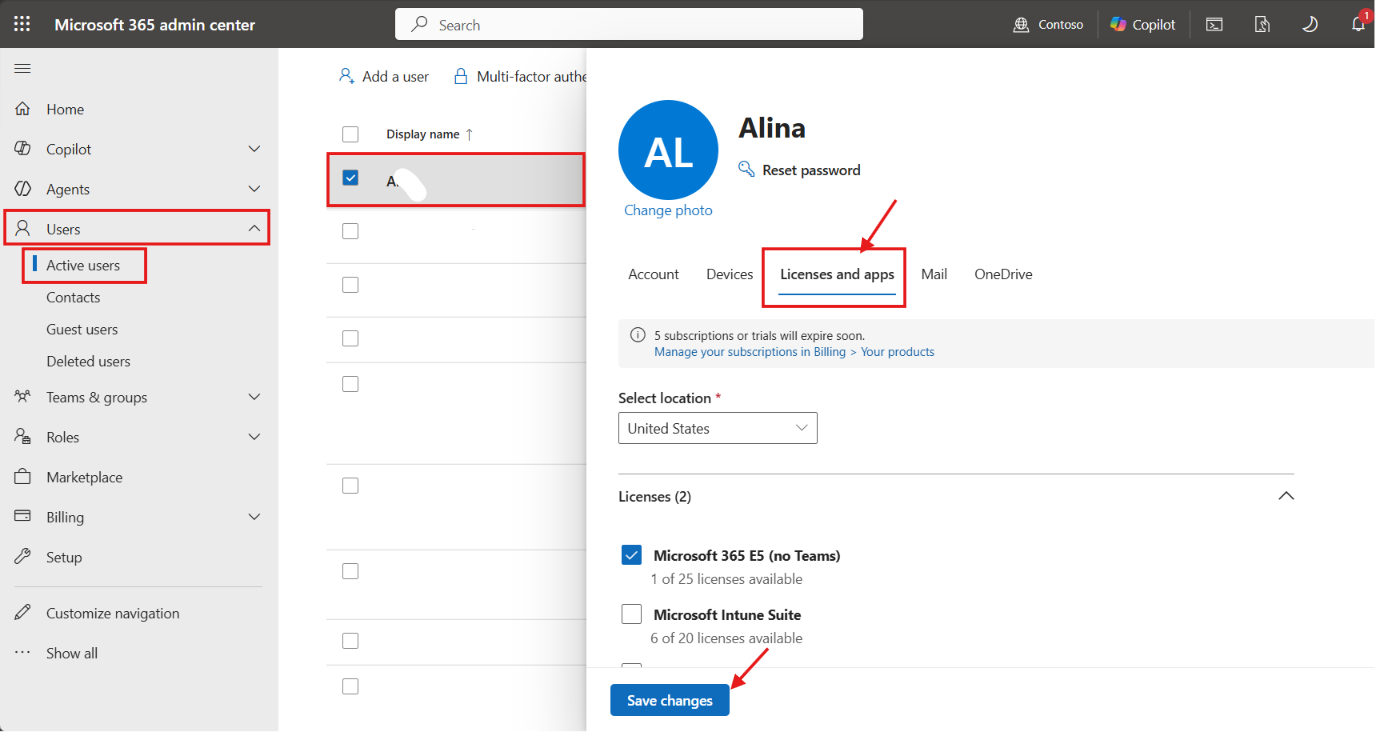Click the Display name column header
1375x732 pixels.
423,134
